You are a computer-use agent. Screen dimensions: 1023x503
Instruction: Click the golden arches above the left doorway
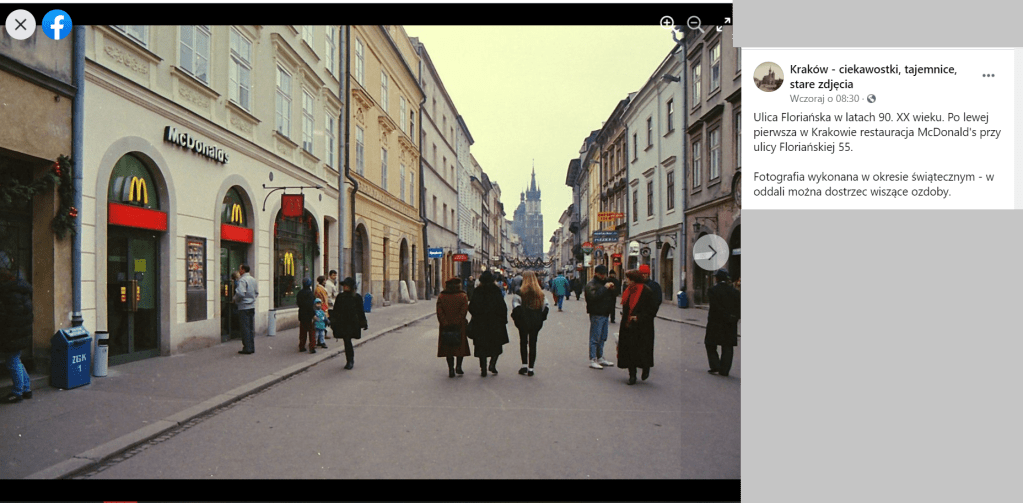click(136, 188)
